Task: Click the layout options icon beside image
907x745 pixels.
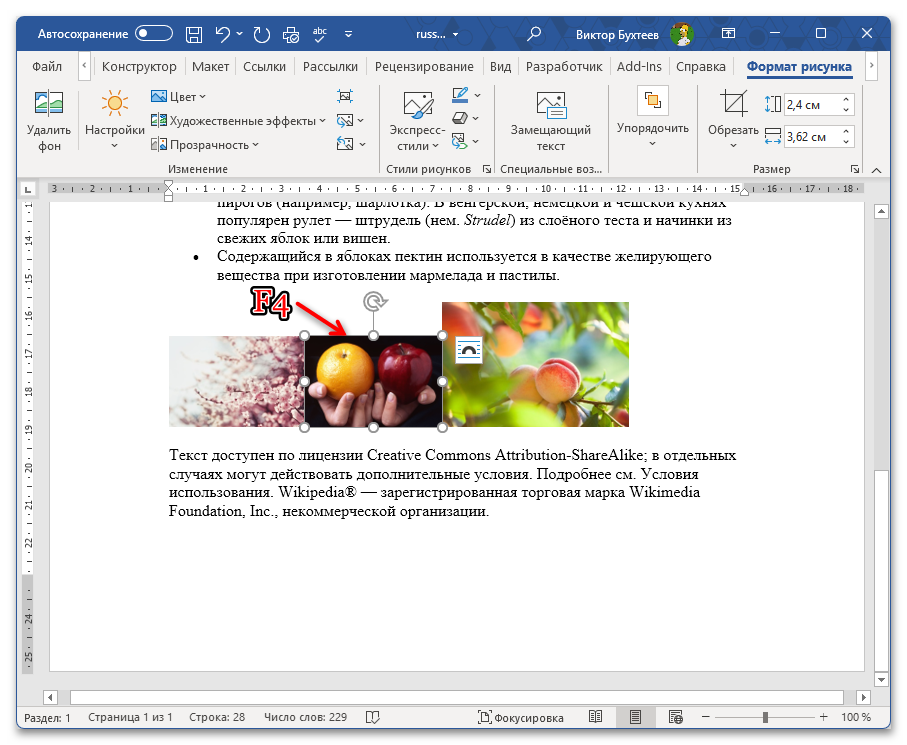Action: point(469,350)
